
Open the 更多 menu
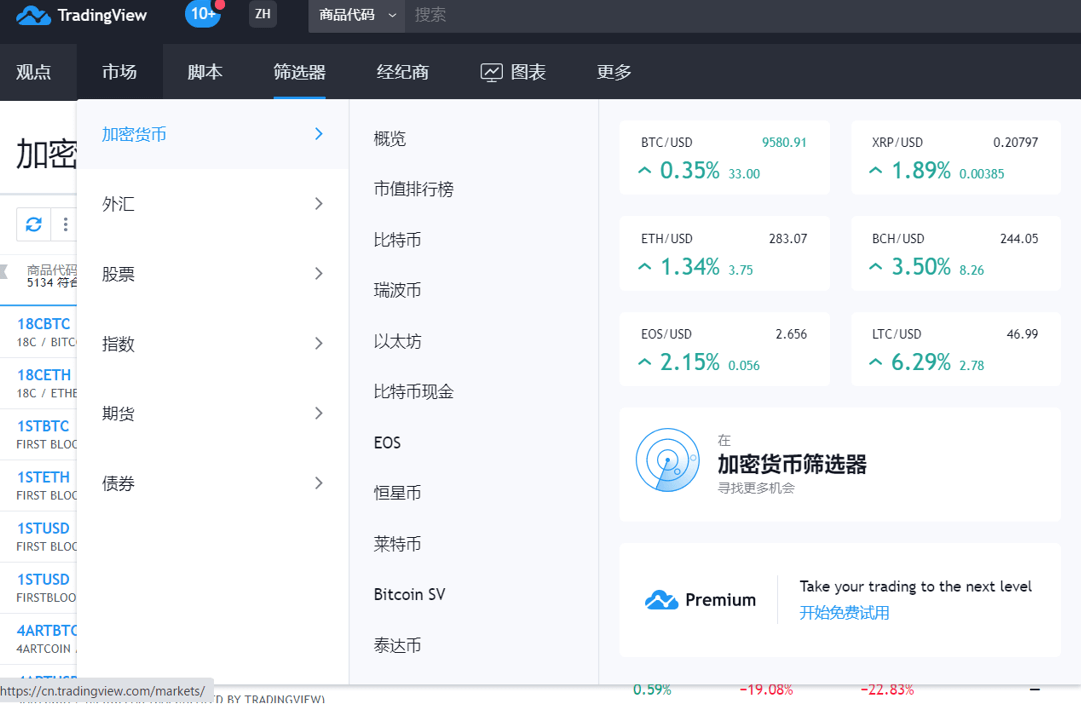pyautogui.click(x=614, y=72)
